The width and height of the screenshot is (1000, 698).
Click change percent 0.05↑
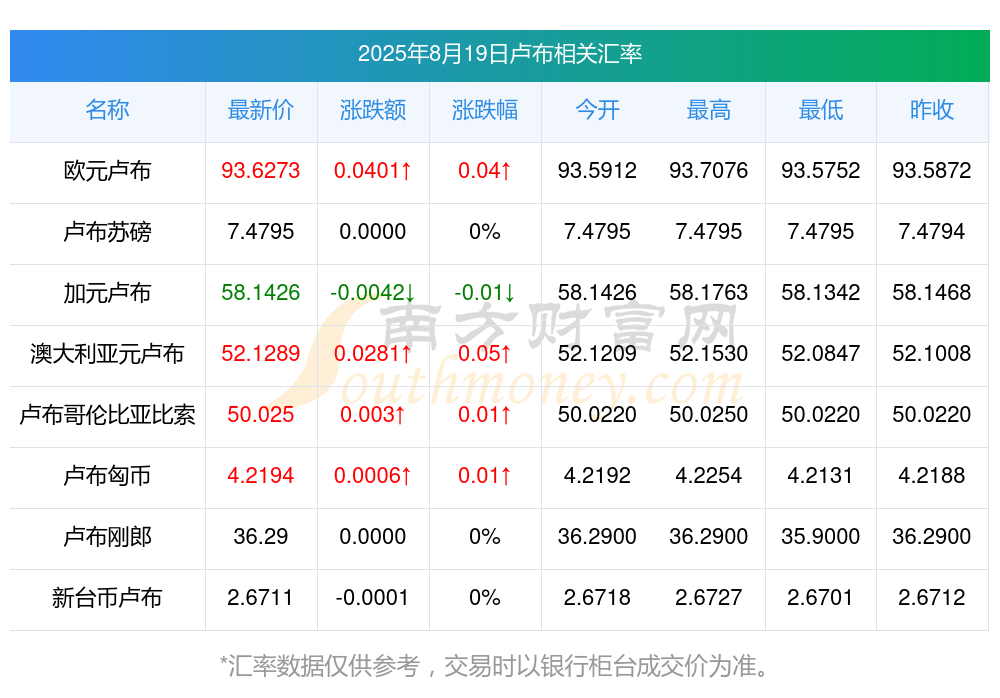(x=485, y=353)
